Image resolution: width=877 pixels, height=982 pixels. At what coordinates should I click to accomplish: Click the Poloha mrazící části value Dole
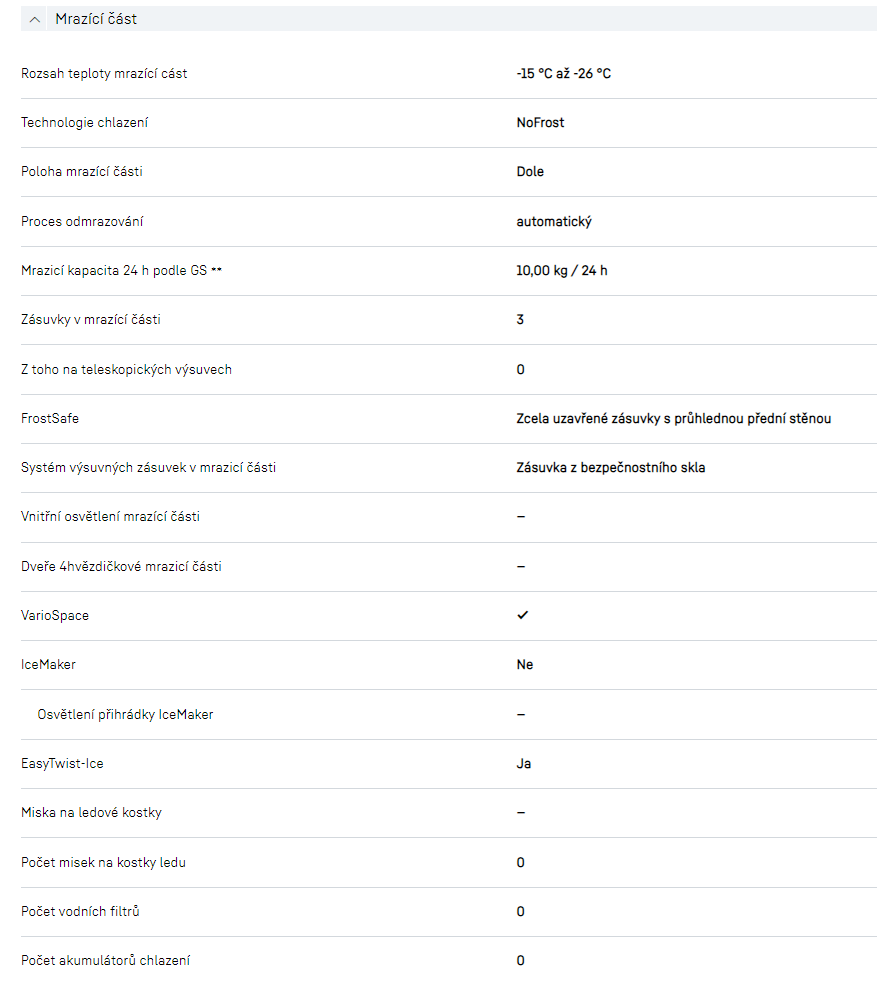(530, 172)
